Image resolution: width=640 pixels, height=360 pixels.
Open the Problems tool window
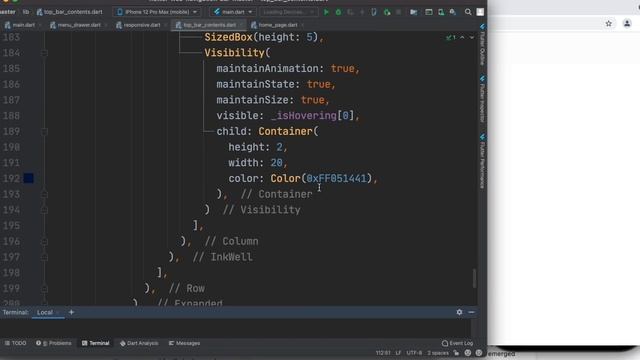53,343
